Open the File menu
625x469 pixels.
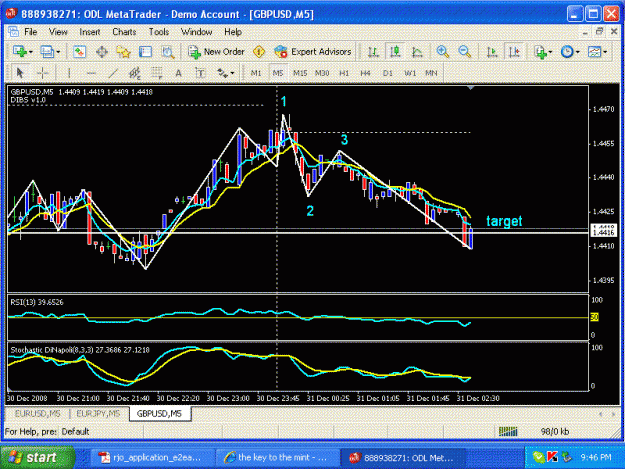pyautogui.click(x=30, y=32)
